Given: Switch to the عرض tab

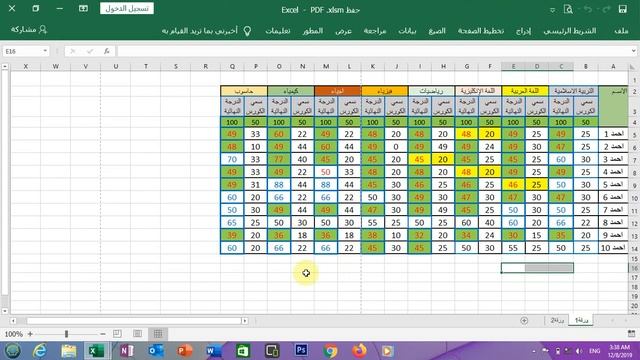Looking at the screenshot, I should coord(343,31).
